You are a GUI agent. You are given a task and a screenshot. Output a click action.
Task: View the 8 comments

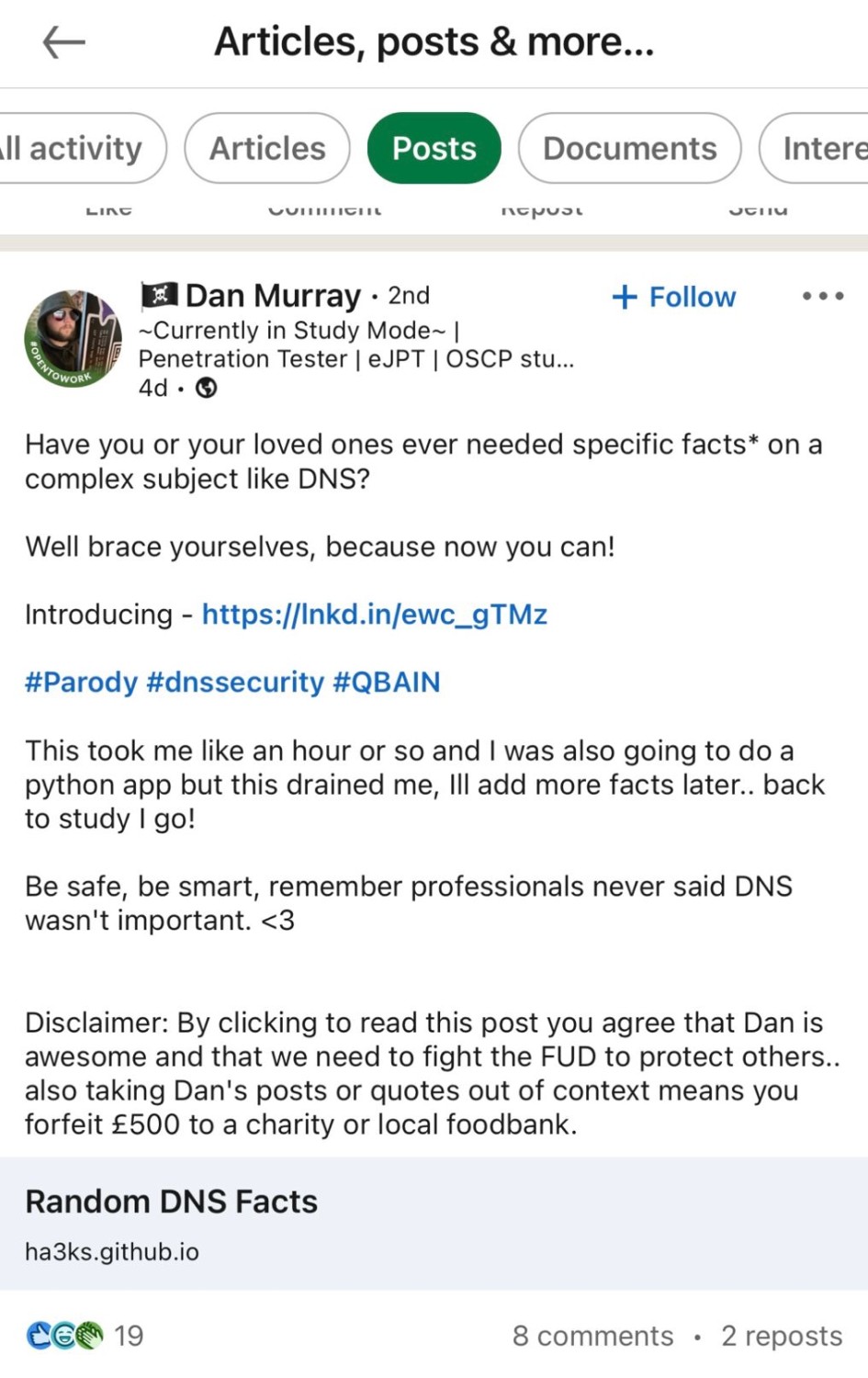point(592,1336)
